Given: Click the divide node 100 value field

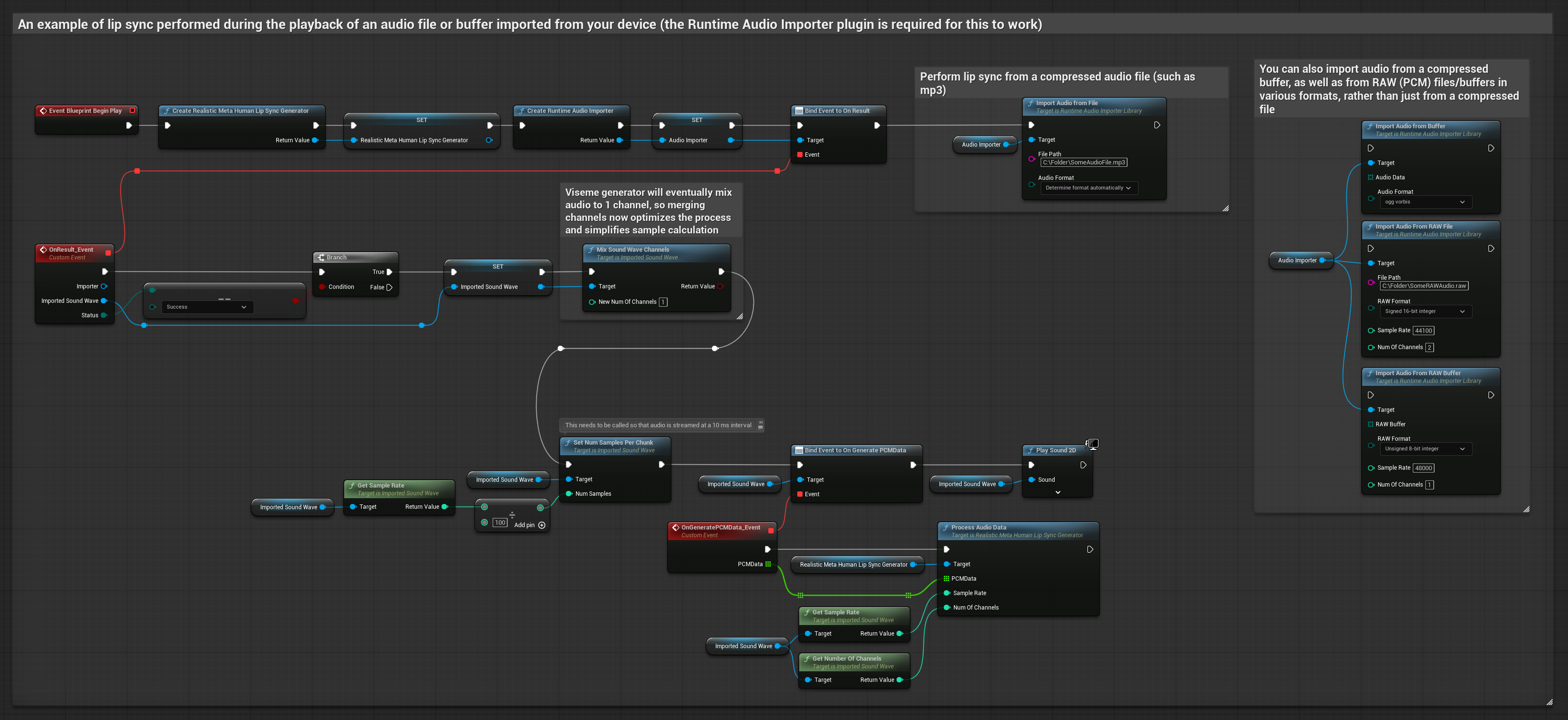Looking at the screenshot, I should [x=500, y=523].
